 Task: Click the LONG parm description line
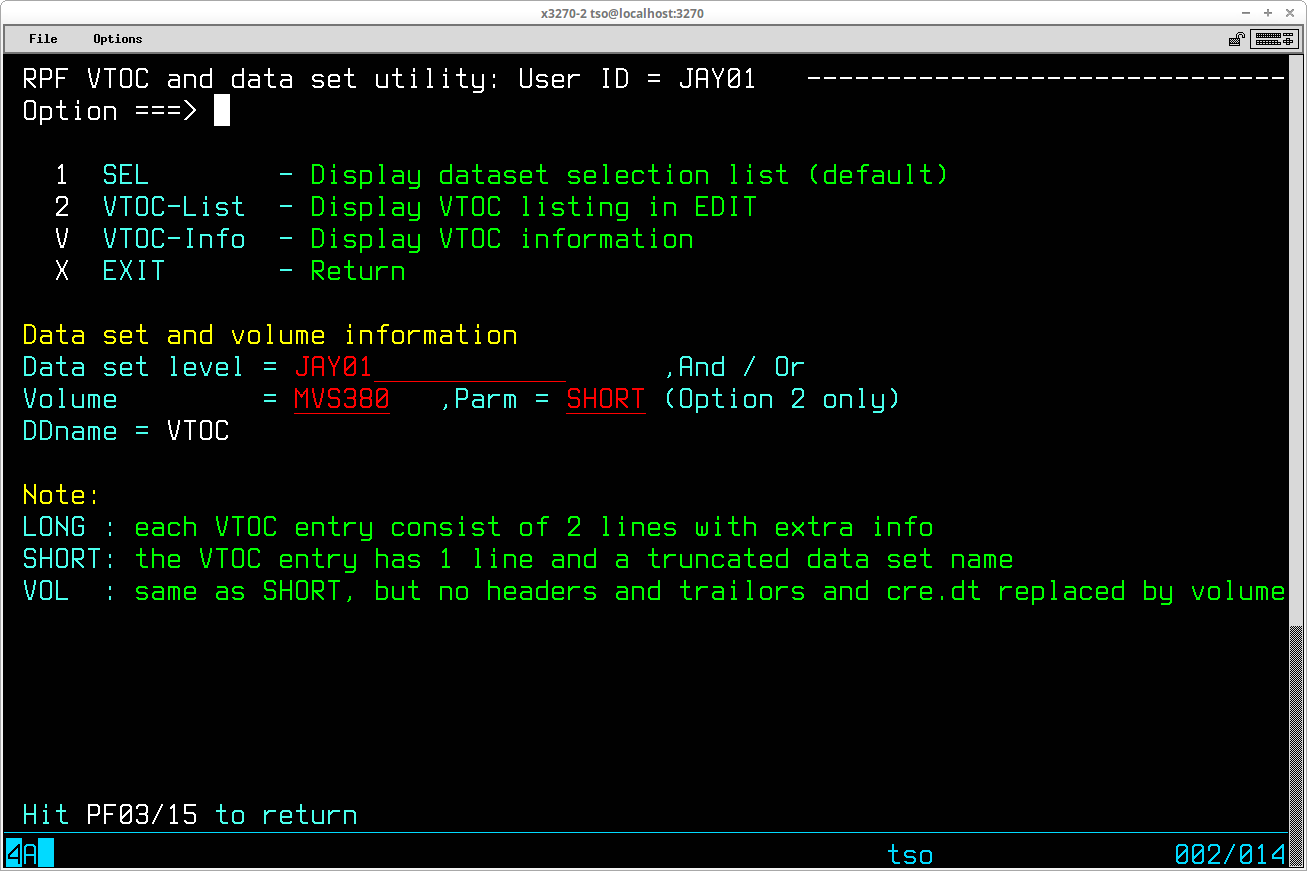point(478,527)
